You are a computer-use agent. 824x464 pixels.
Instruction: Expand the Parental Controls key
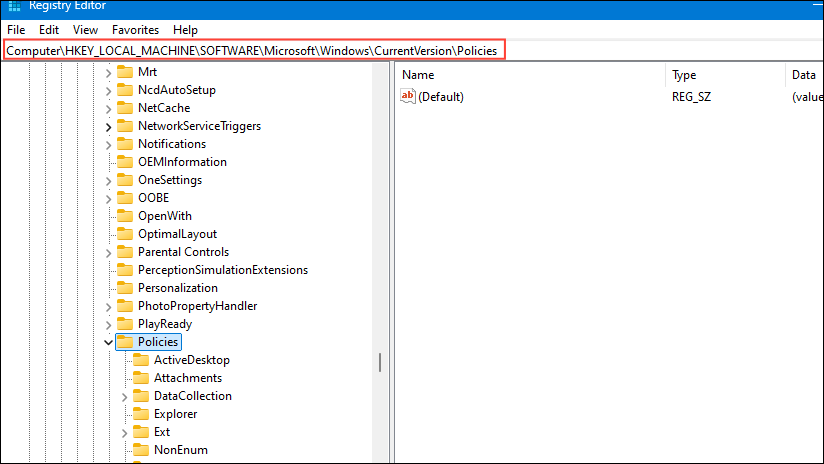point(108,252)
